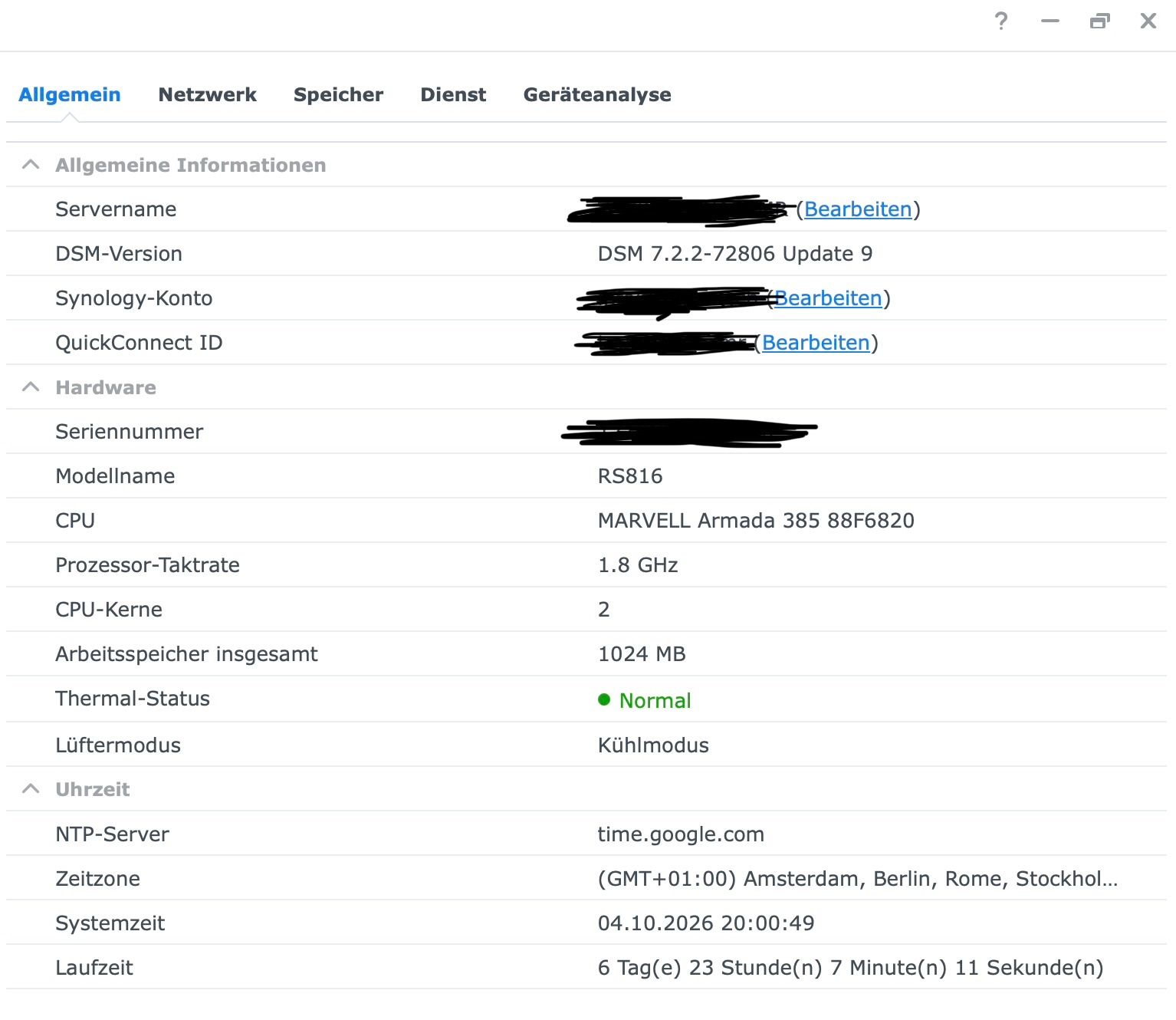Screen dimensions: 1176x1020
Task: Click the MARVELL Armada 385 88F6820 value
Action: 756,521
